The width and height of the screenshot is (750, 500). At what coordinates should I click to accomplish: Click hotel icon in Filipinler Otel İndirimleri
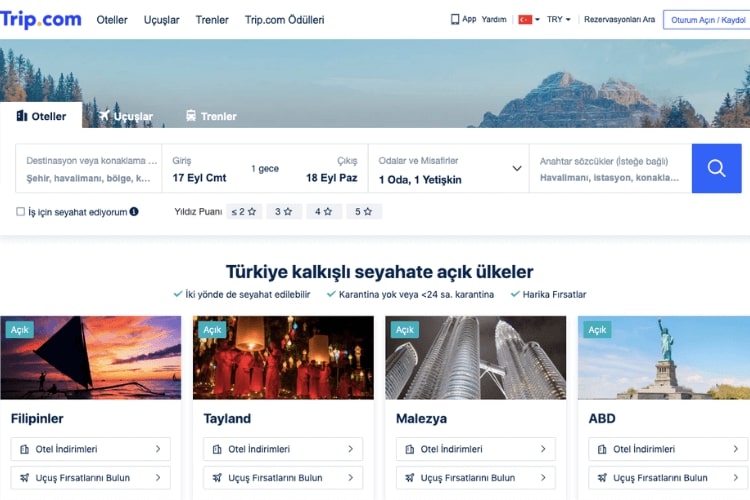coord(24,449)
